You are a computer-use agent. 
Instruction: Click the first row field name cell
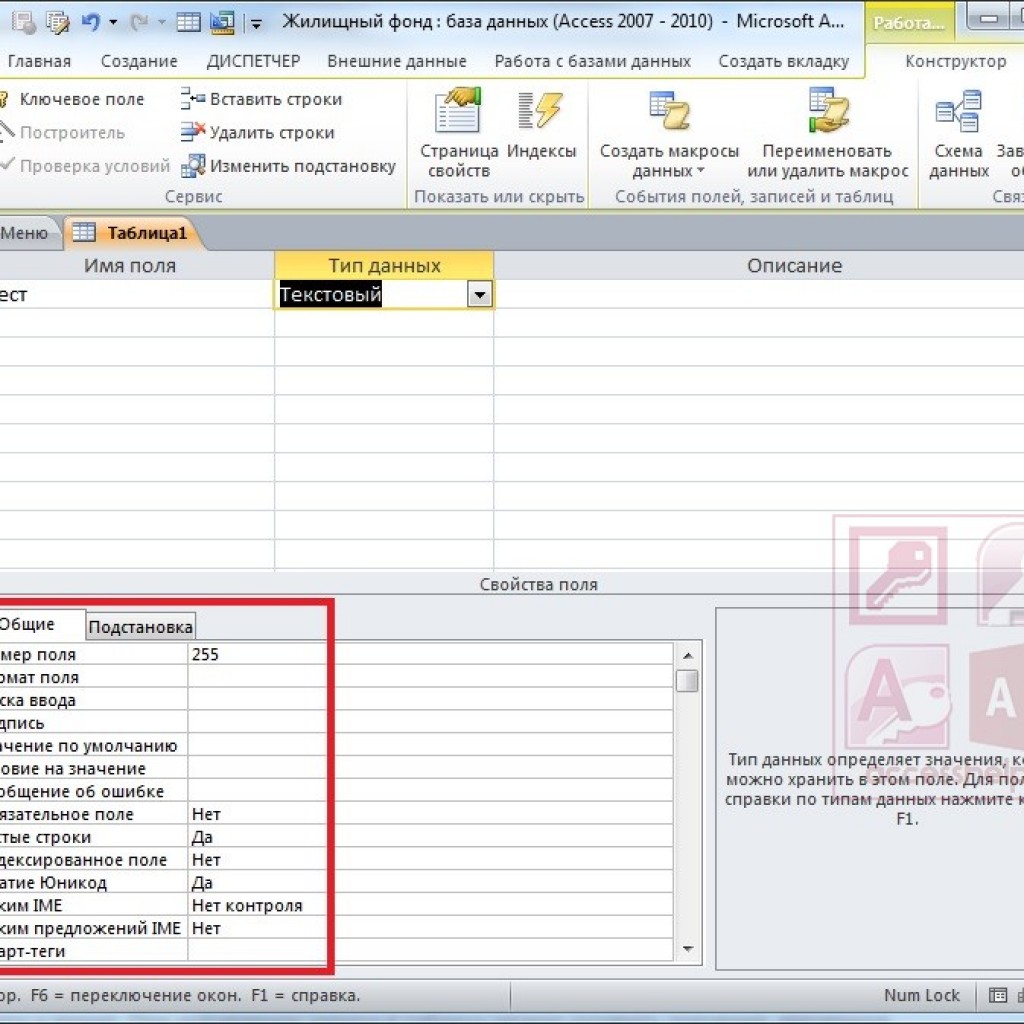[136, 295]
